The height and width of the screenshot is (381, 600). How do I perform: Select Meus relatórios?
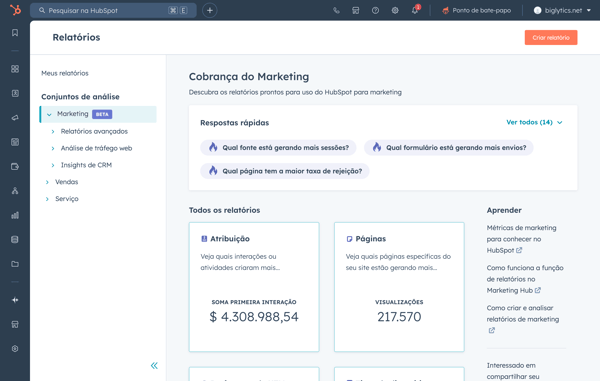click(65, 73)
